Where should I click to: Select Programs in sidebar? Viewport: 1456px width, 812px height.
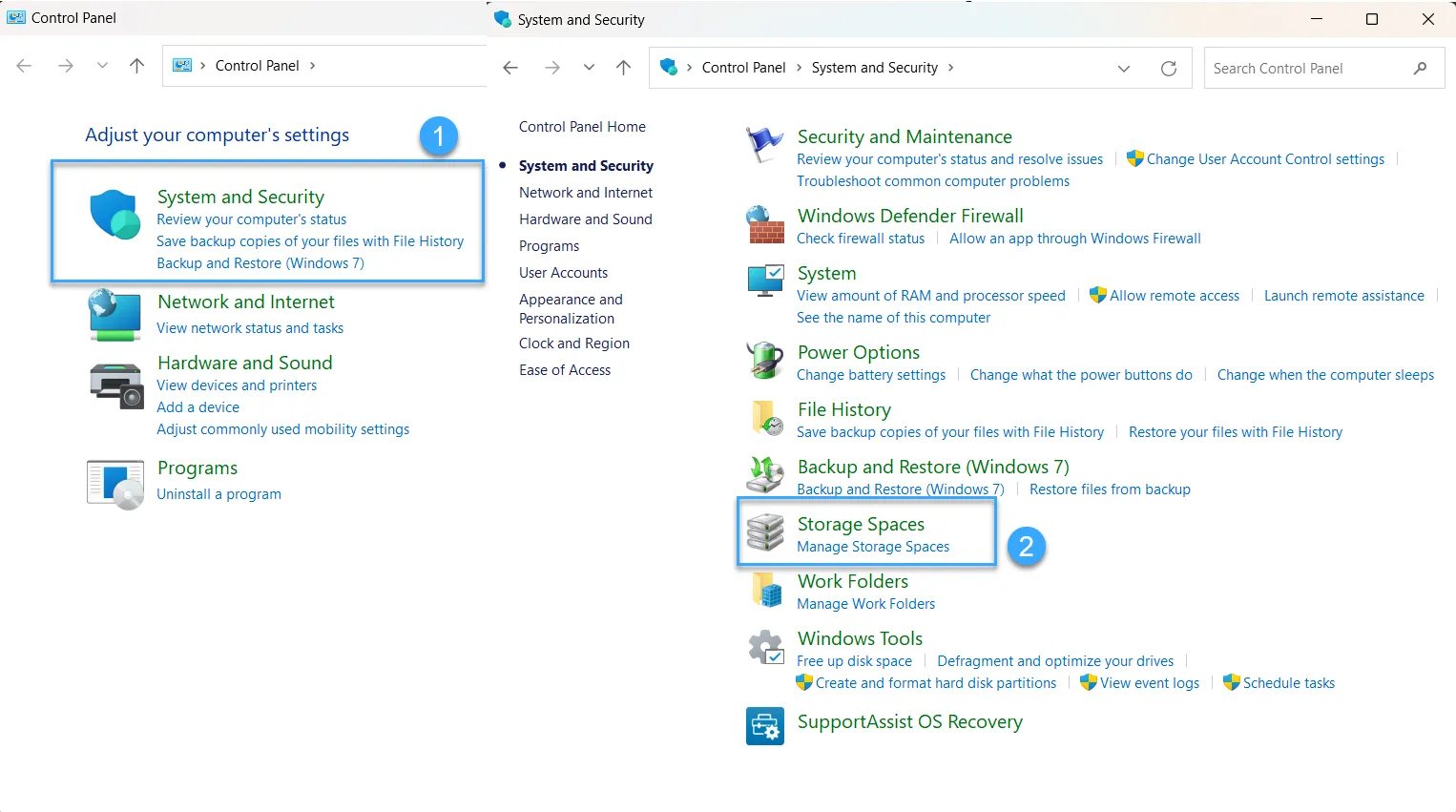[x=549, y=246]
